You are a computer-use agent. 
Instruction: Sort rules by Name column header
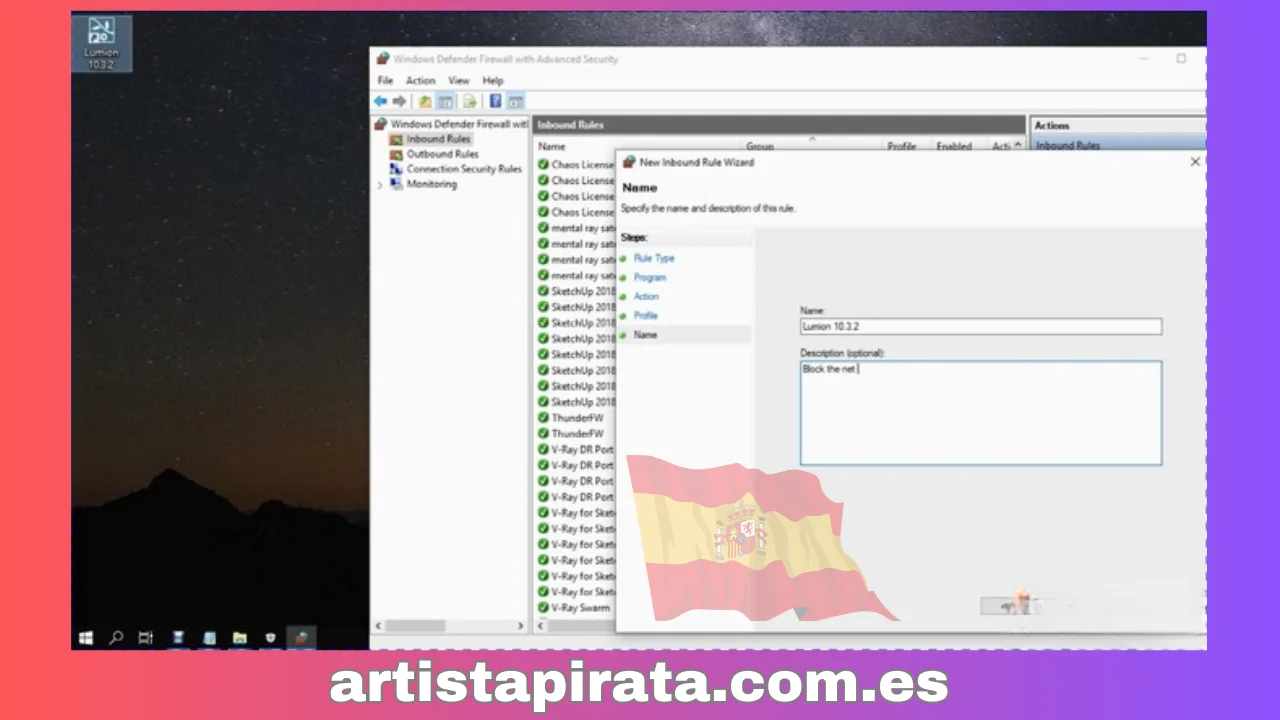point(552,146)
